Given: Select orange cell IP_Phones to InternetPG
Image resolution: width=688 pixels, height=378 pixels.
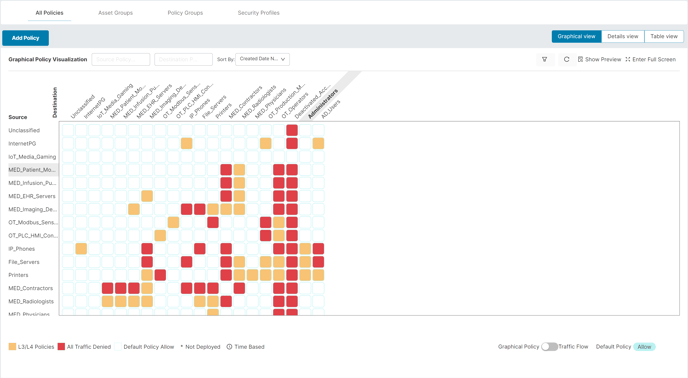Looking at the screenshot, I should point(81,249).
